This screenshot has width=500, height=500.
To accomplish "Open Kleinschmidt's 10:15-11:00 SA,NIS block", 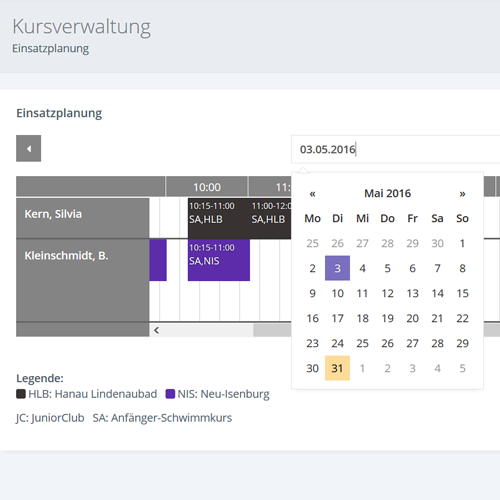I will coord(219,260).
